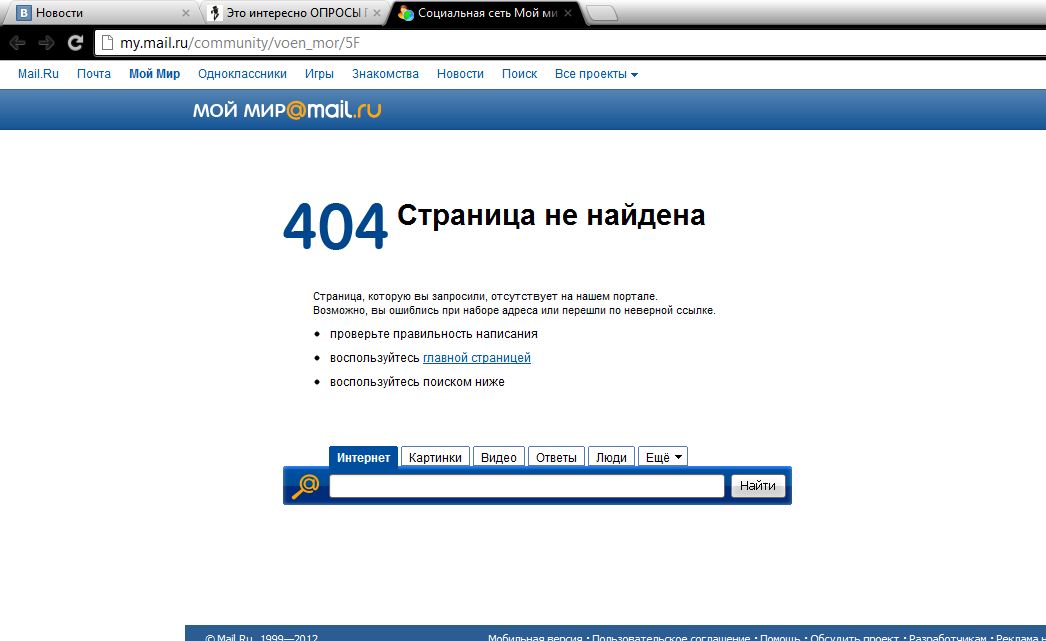Select the Люди search tab
1046x641 pixels.
click(x=611, y=457)
